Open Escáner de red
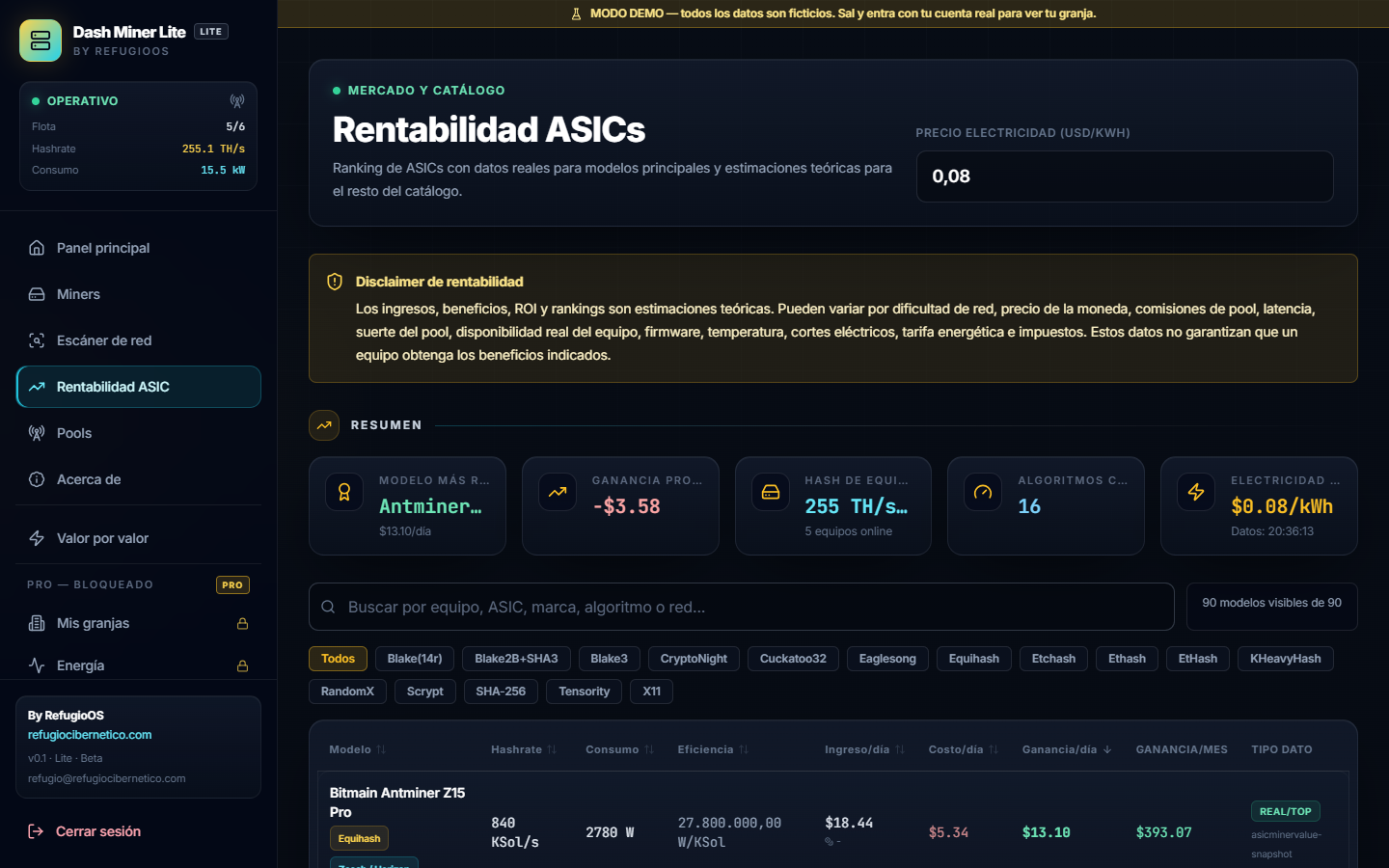 (139, 340)
